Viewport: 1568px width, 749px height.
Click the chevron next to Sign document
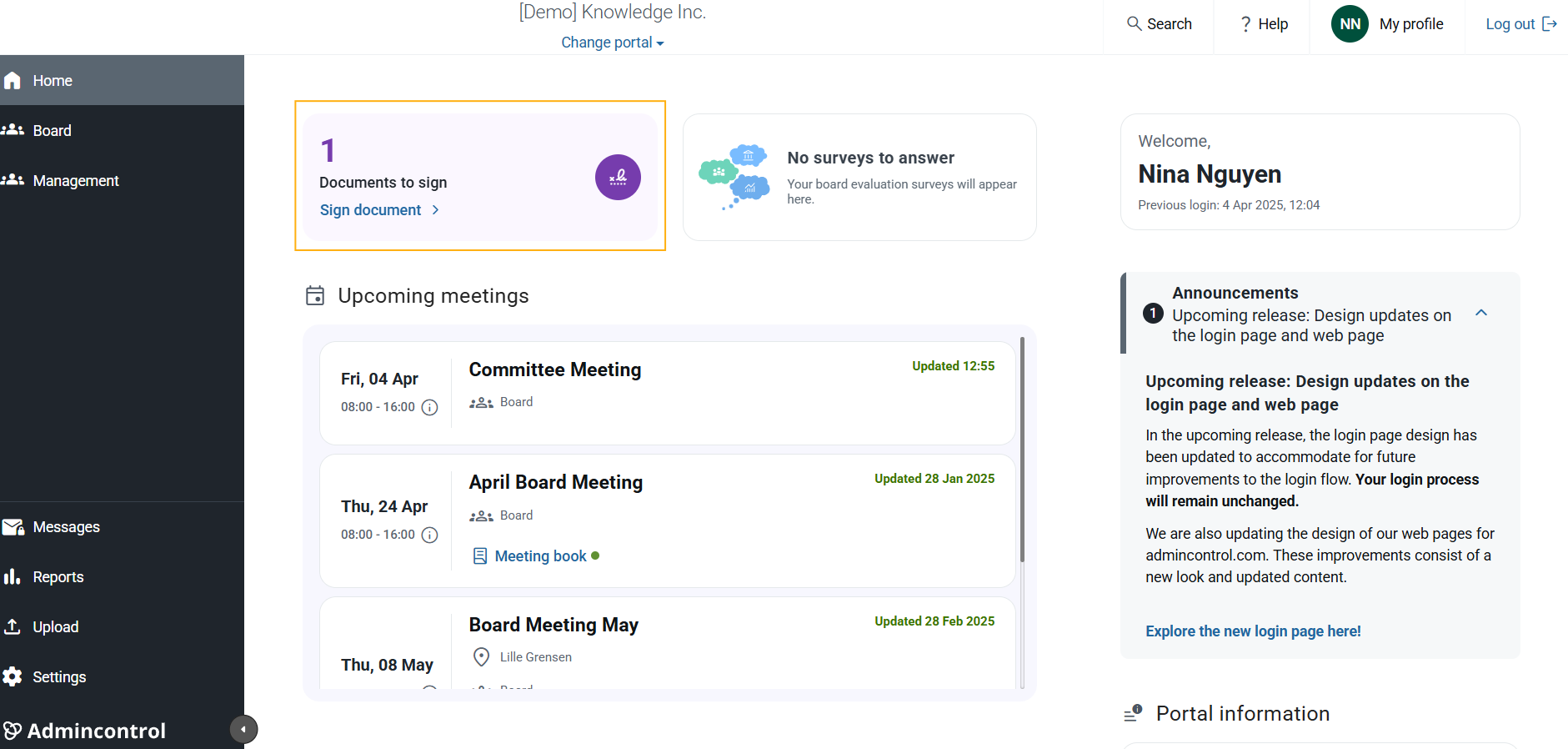[x=435, y=210]
